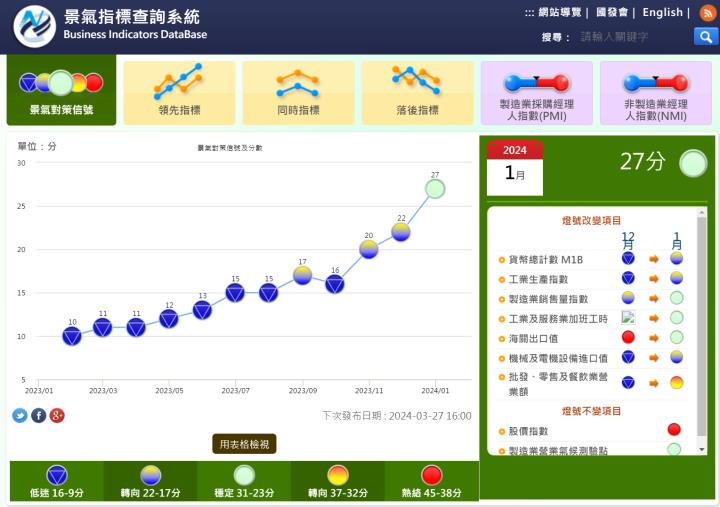Select the 股價指數 item
The height and width of the screenshot is (507, 720).
click(529, 431)
